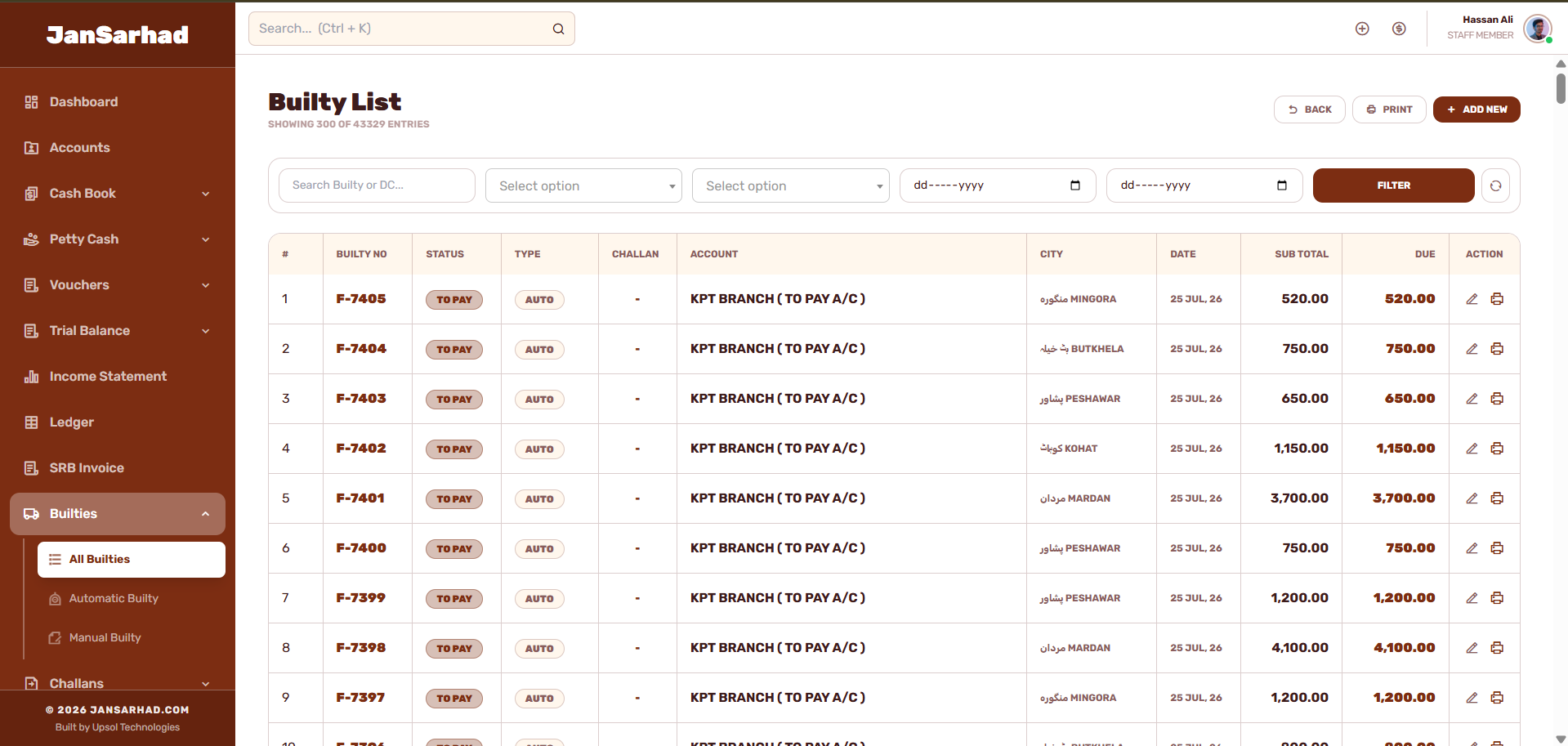1568x746 pixels.
Task: Click the TO PAY badge for F-7402
Action: tap(454, 449)
